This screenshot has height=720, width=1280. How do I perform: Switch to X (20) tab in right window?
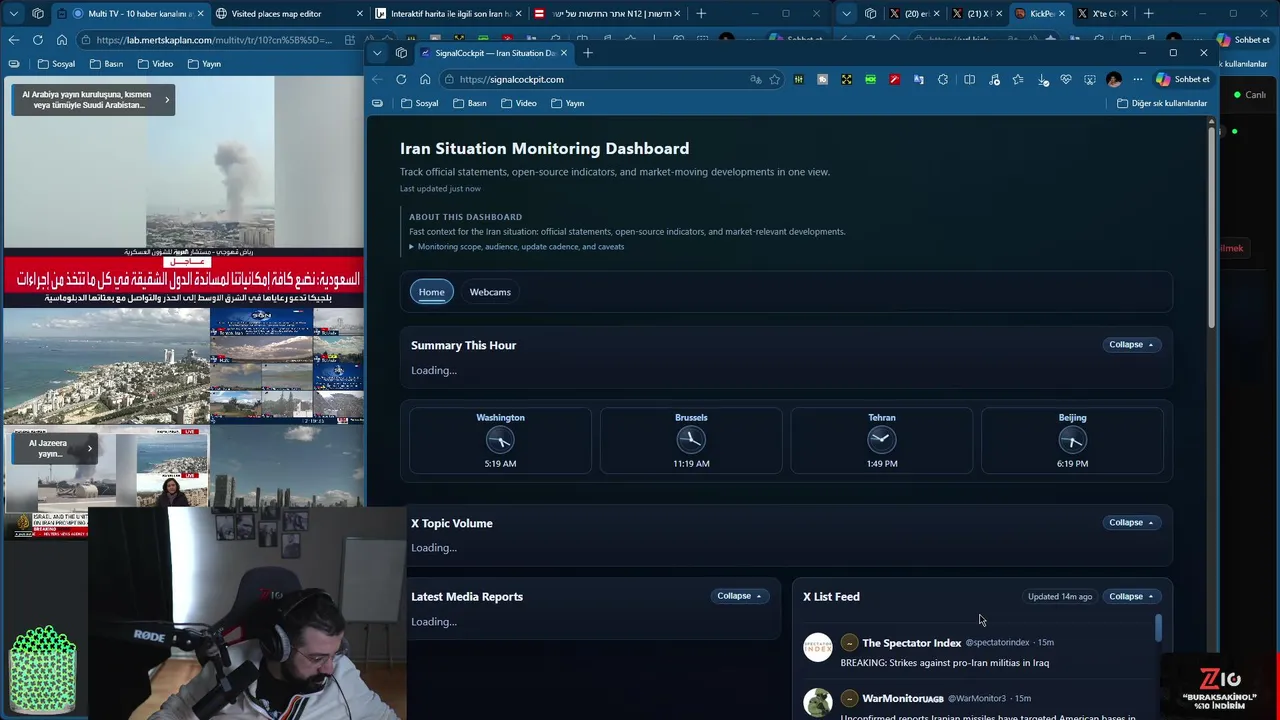[914, 13]
